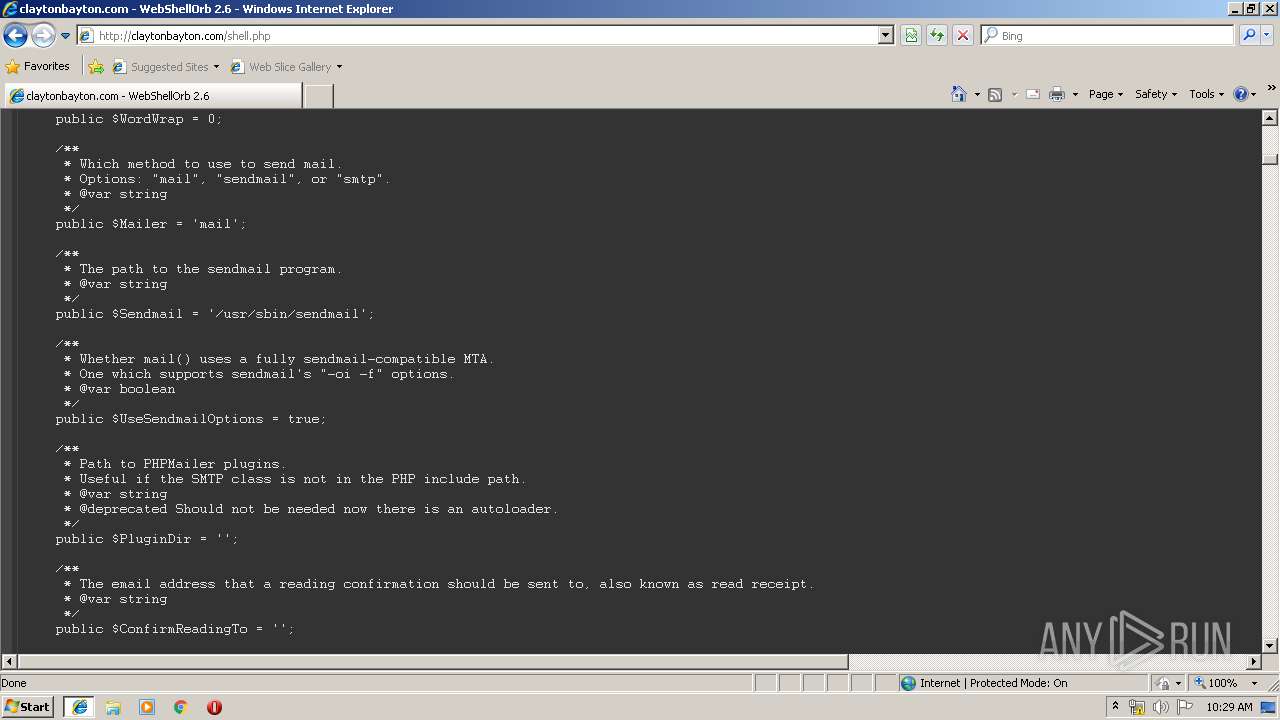Screen dimensions: 1280x720
Task: Click vertical scrollbar up arrow
Action: pos(1270,117)
